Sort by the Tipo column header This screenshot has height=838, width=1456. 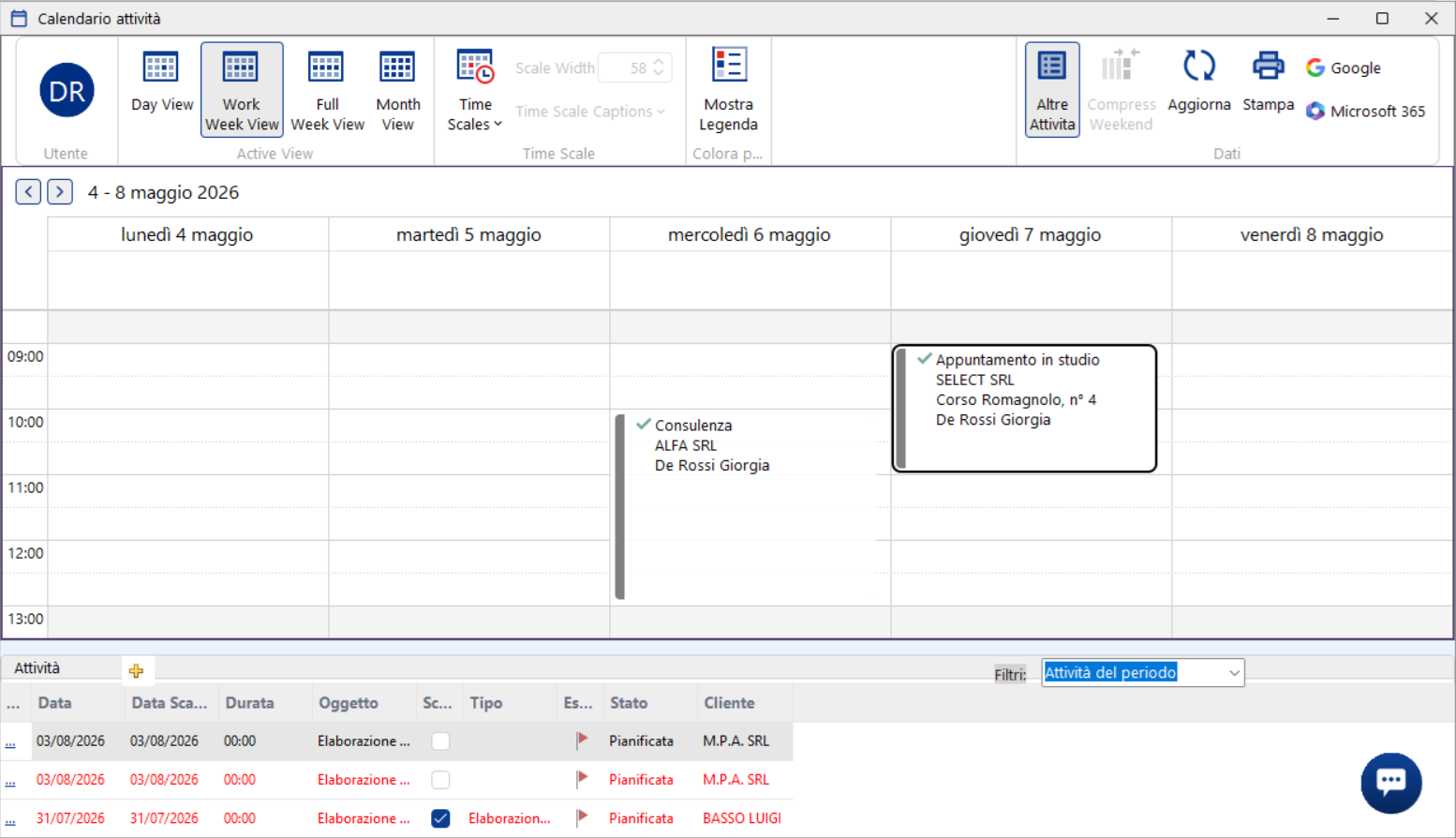pyautogui.click(x=511, y=703)
